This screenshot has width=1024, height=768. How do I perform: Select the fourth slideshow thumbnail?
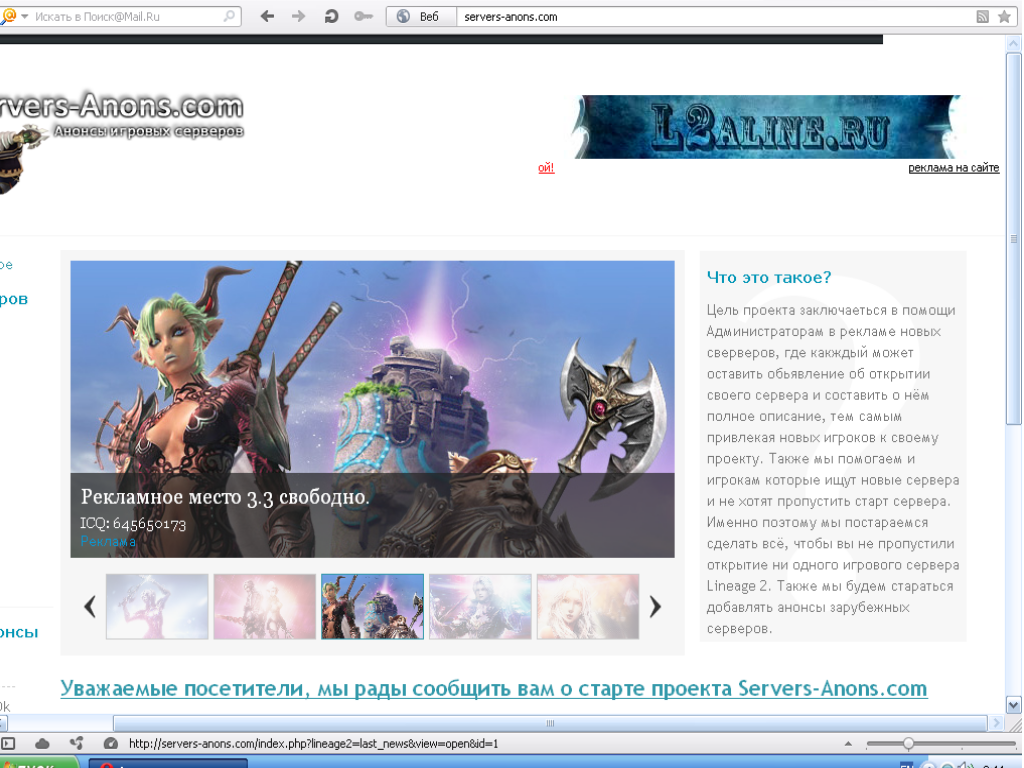[480, 607]
